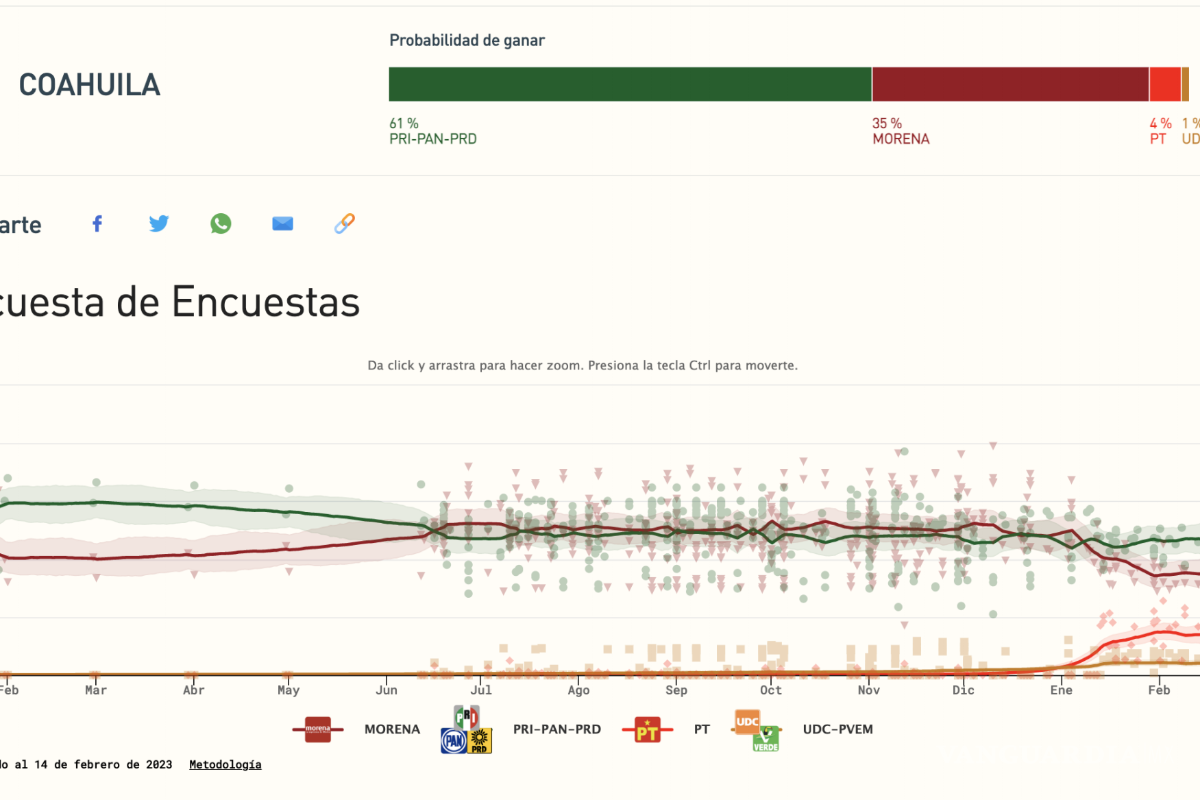Open the Metodología link
Viewport: 1200px width, 800px height.
(x=225, y=764)
